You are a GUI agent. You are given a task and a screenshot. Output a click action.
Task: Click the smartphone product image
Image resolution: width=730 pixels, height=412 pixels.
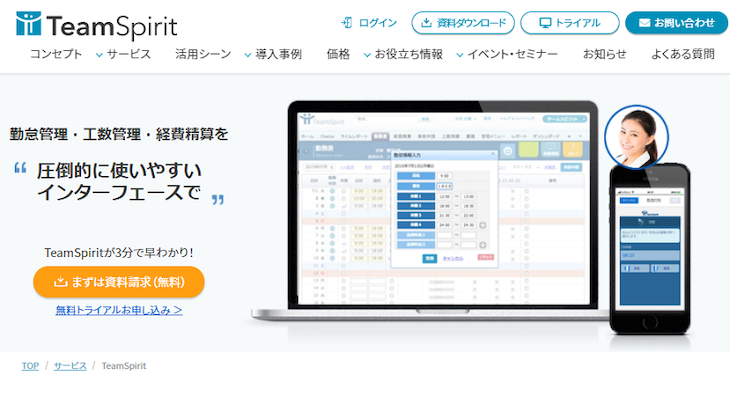pyautogui.click(x=650, y=249)
